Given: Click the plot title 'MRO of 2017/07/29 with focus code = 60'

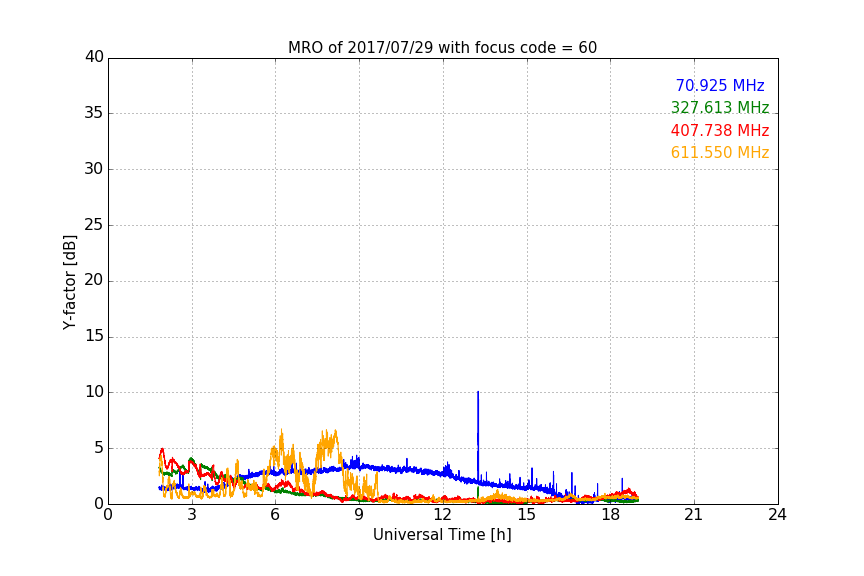Looking at the screenshot, I should [442, 48].
